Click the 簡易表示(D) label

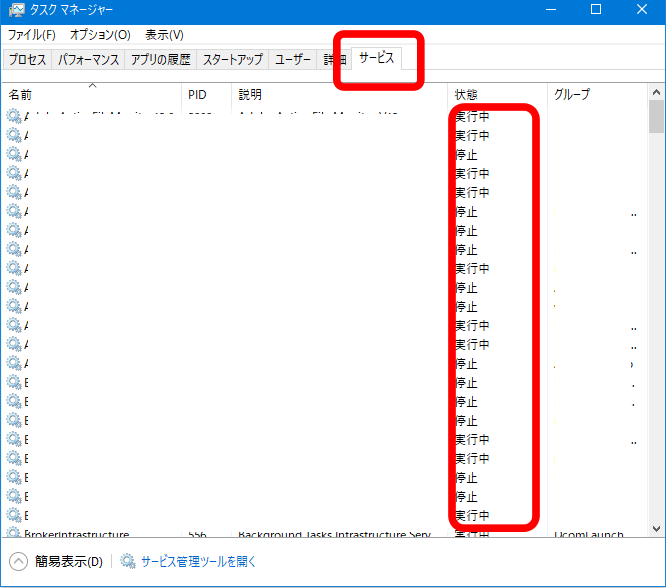(x=69, y=562)
